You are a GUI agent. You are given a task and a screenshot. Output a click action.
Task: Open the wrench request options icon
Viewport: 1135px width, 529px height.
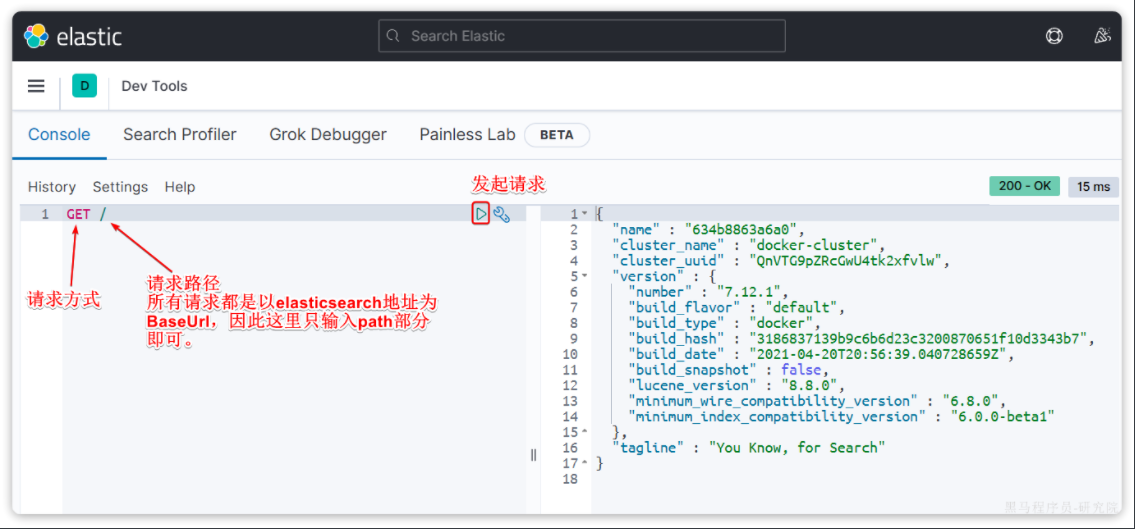(502, 214)
